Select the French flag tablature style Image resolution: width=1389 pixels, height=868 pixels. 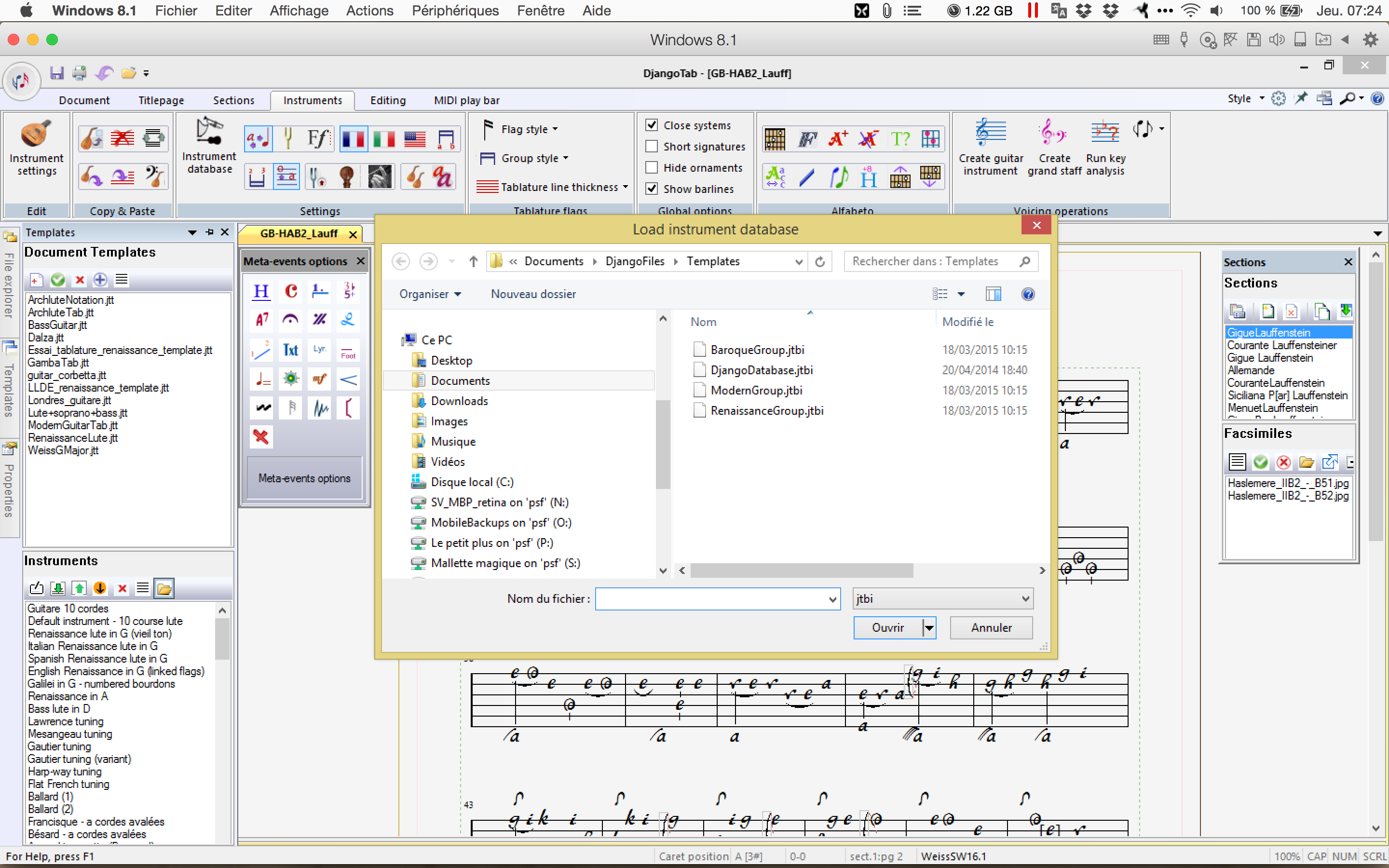pos(353,139)
